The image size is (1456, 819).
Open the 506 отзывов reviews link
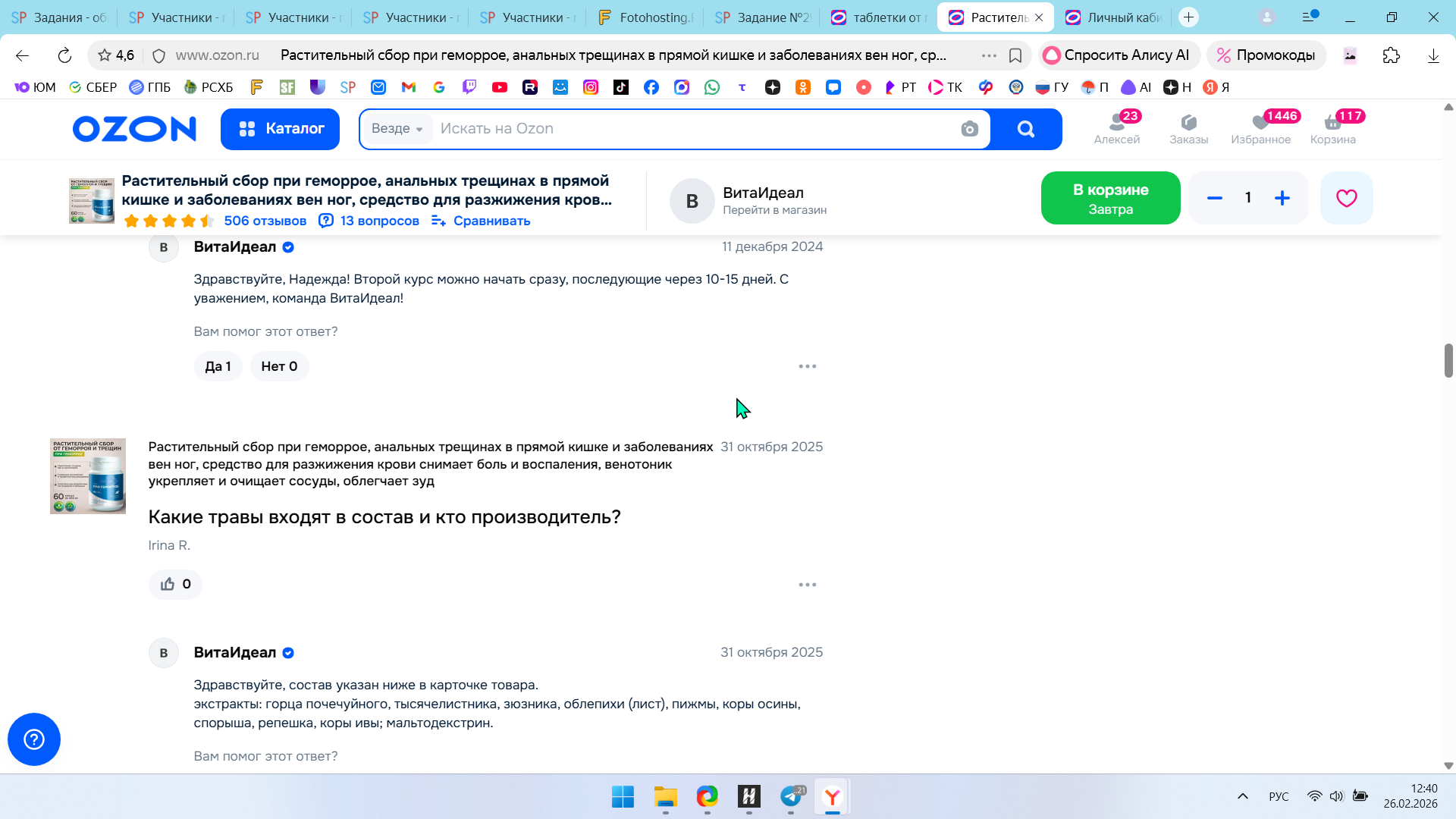tap(265, 221)
